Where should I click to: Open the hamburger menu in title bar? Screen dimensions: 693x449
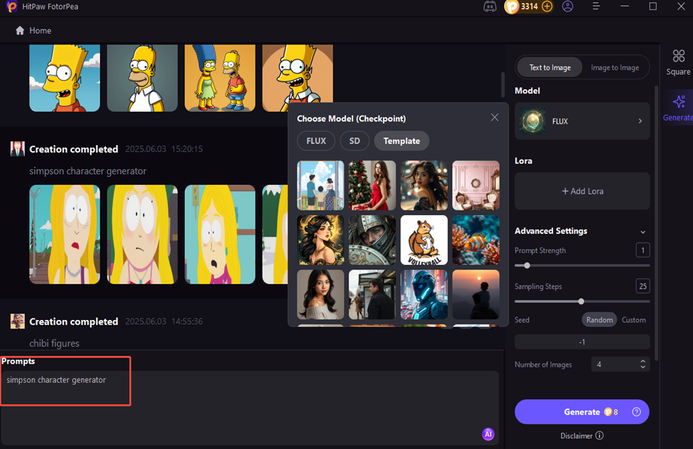tap(596, 7)
